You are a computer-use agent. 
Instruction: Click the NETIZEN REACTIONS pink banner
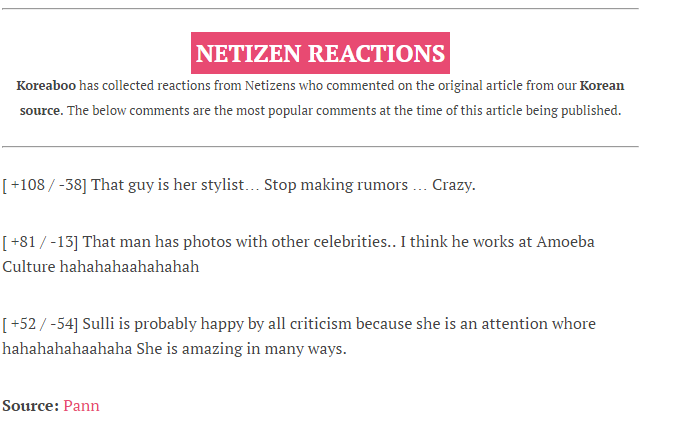(x=320, y=53)
